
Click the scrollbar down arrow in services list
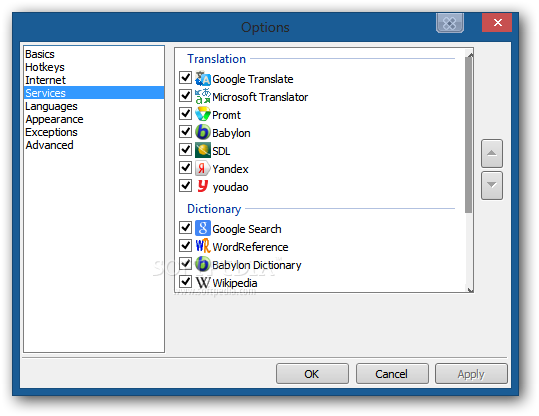[x=470, y=289]
